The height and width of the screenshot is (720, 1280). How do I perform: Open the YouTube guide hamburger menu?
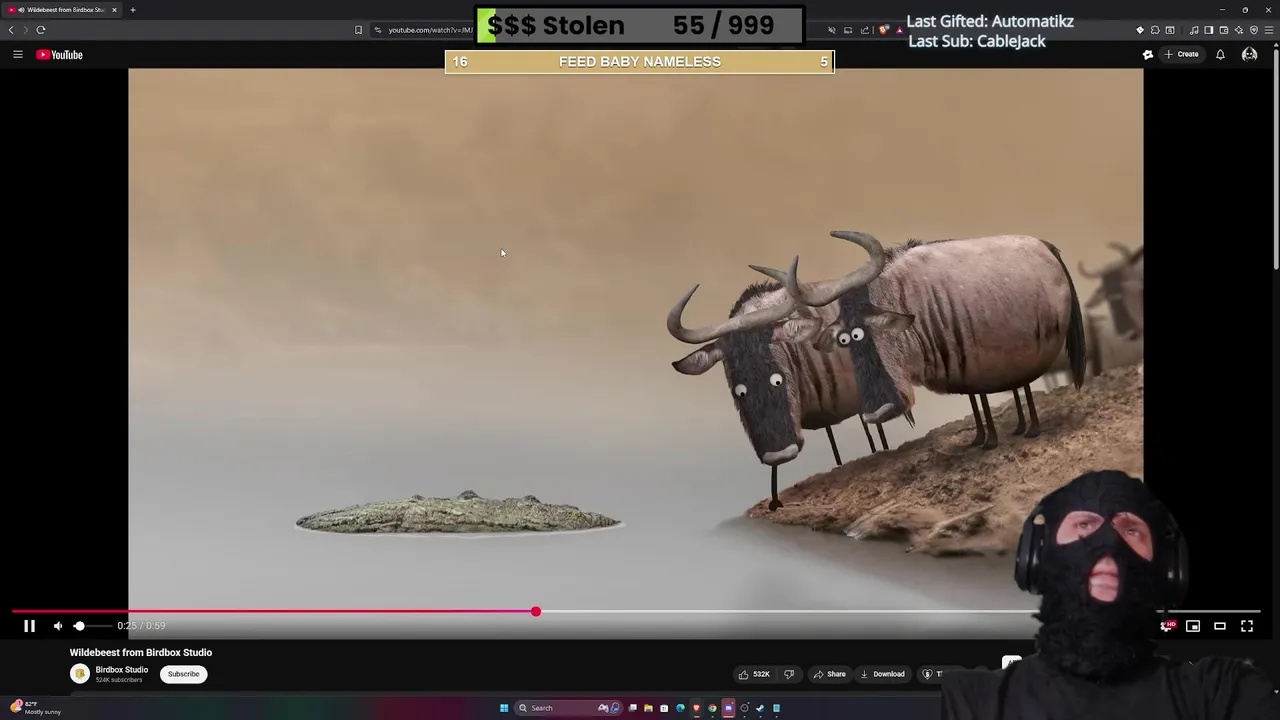(x=18, y=54)
